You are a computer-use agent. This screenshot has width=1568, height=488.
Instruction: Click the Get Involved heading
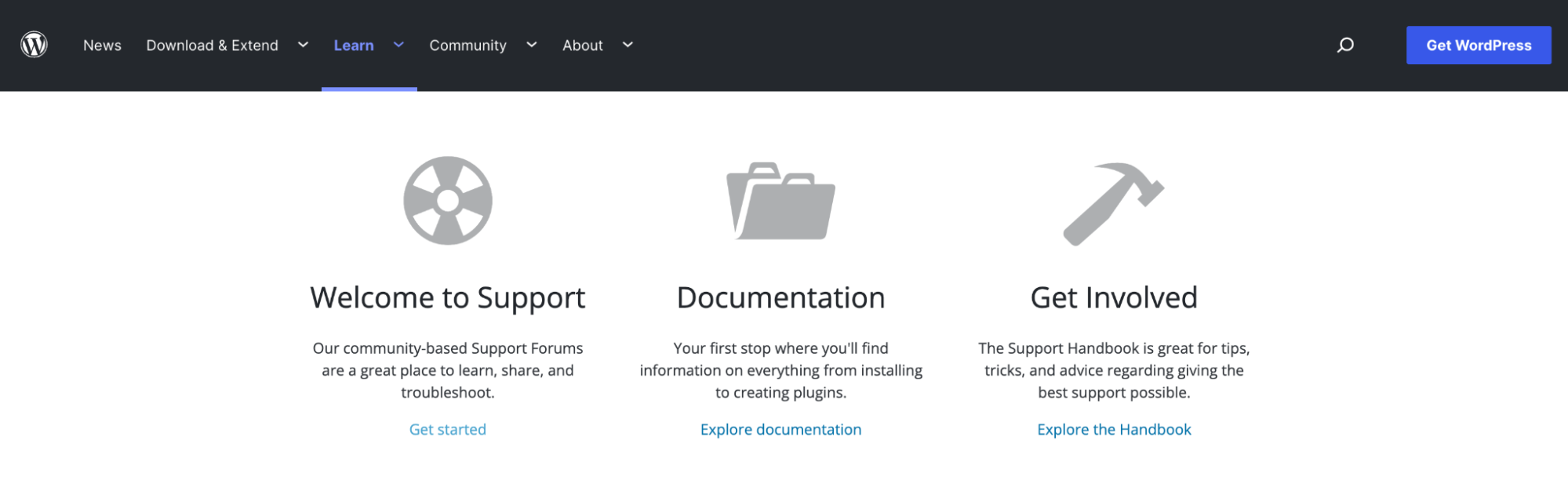tap(1114, 298)
